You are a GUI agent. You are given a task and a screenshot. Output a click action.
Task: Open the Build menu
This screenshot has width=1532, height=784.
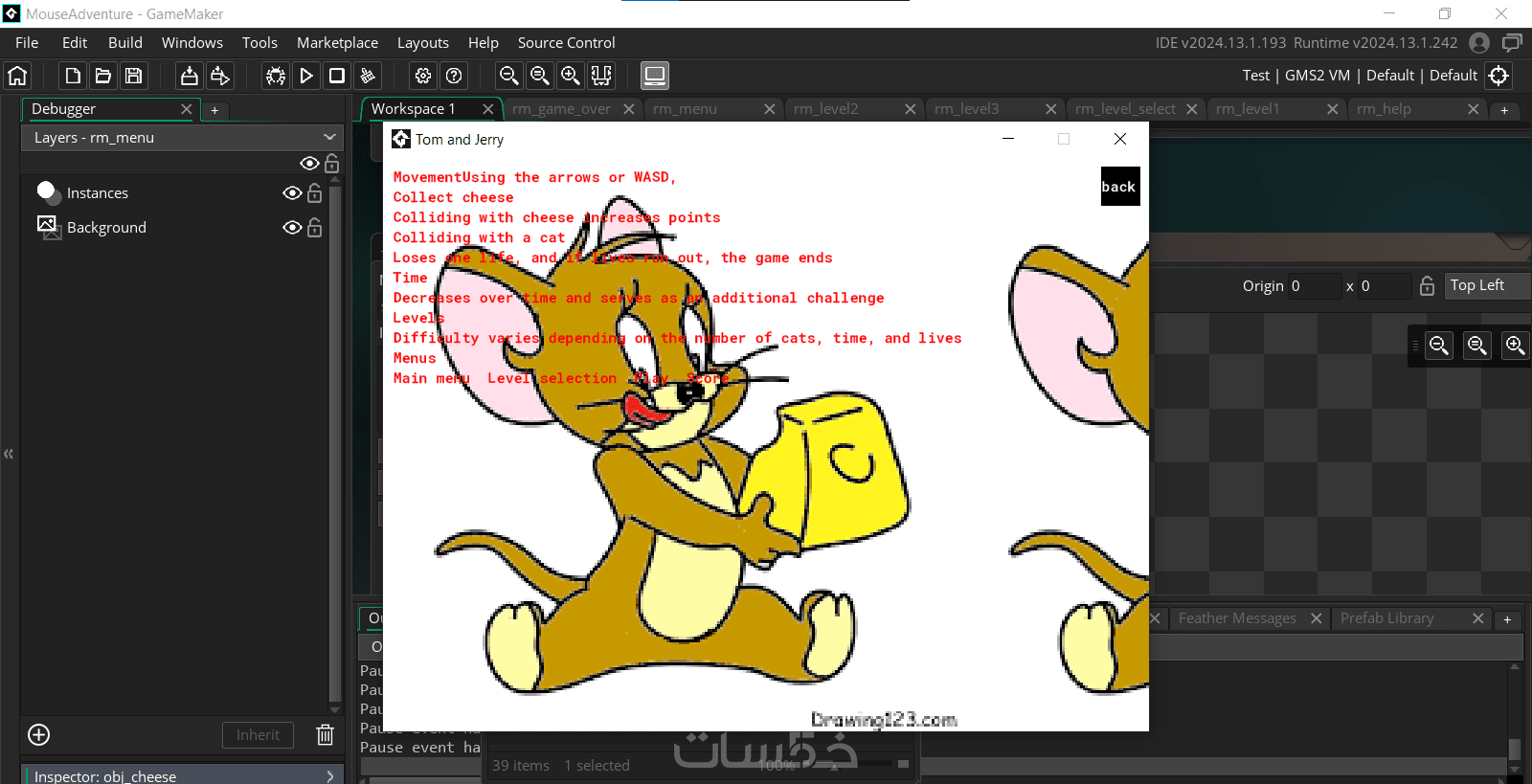pyautogui.click(x=125, y=43)
